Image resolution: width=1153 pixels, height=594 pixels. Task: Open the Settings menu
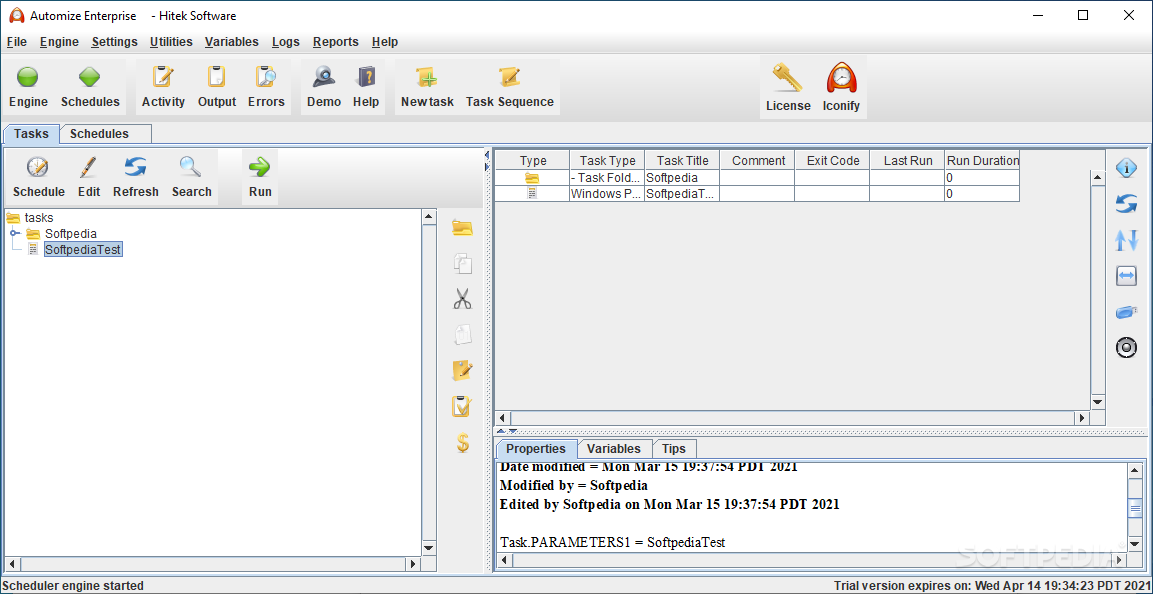pos(115,42)
